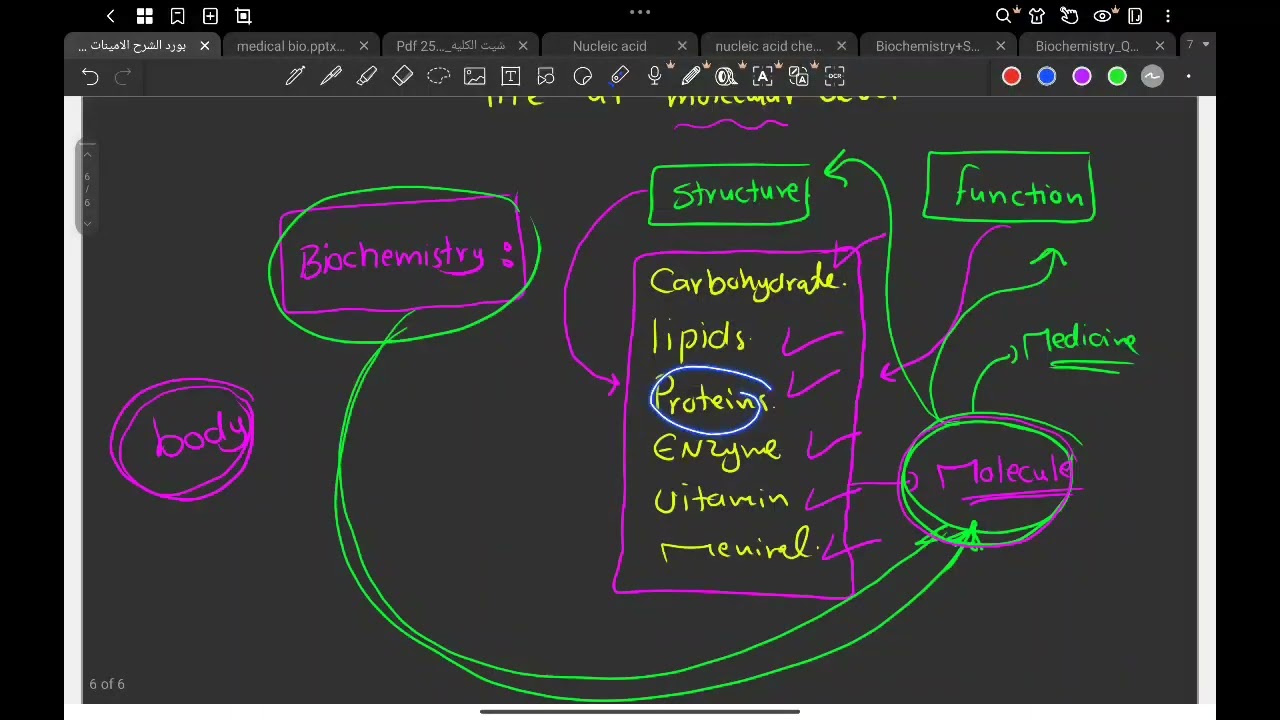Close the 'Pdf 25' tab

(523, 46)
